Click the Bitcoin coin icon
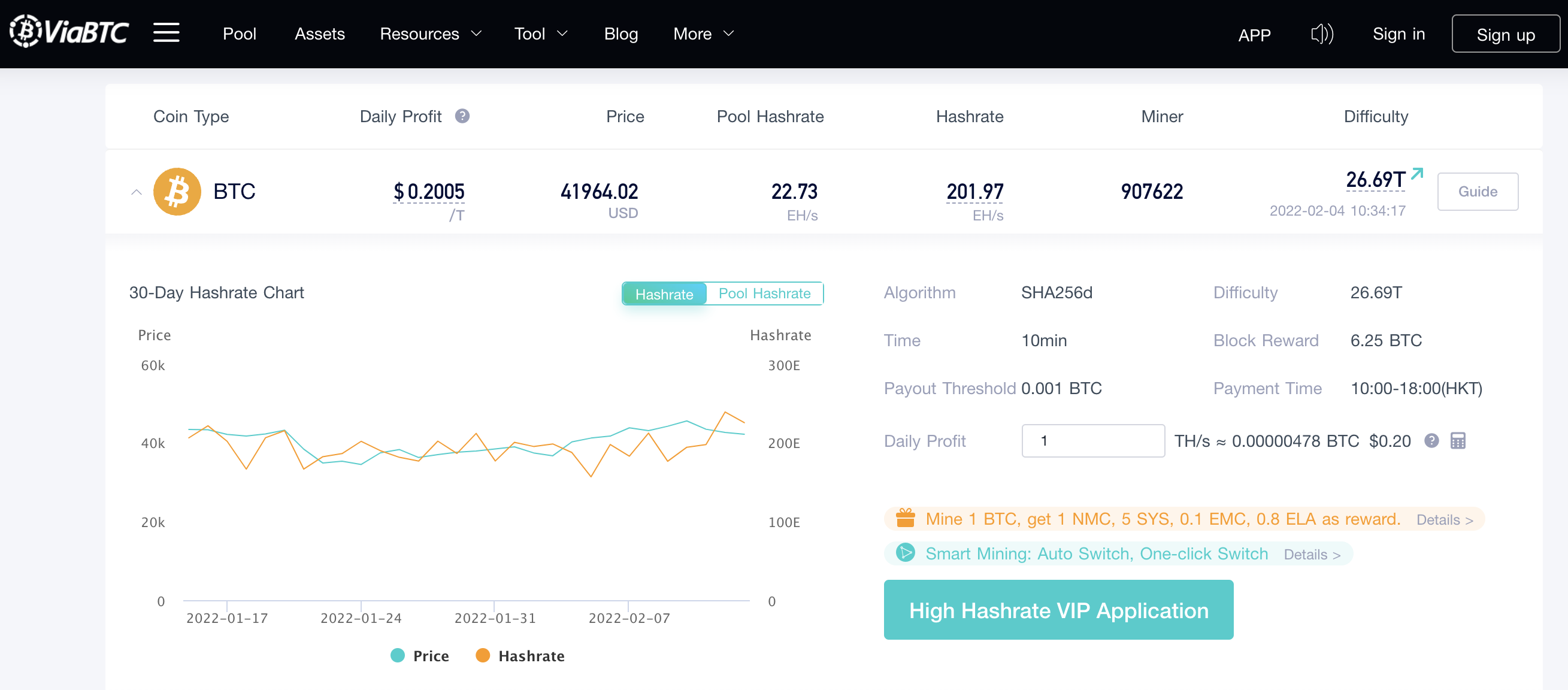The width and height of the screenshot is (1568, 690). click(177, 192)
